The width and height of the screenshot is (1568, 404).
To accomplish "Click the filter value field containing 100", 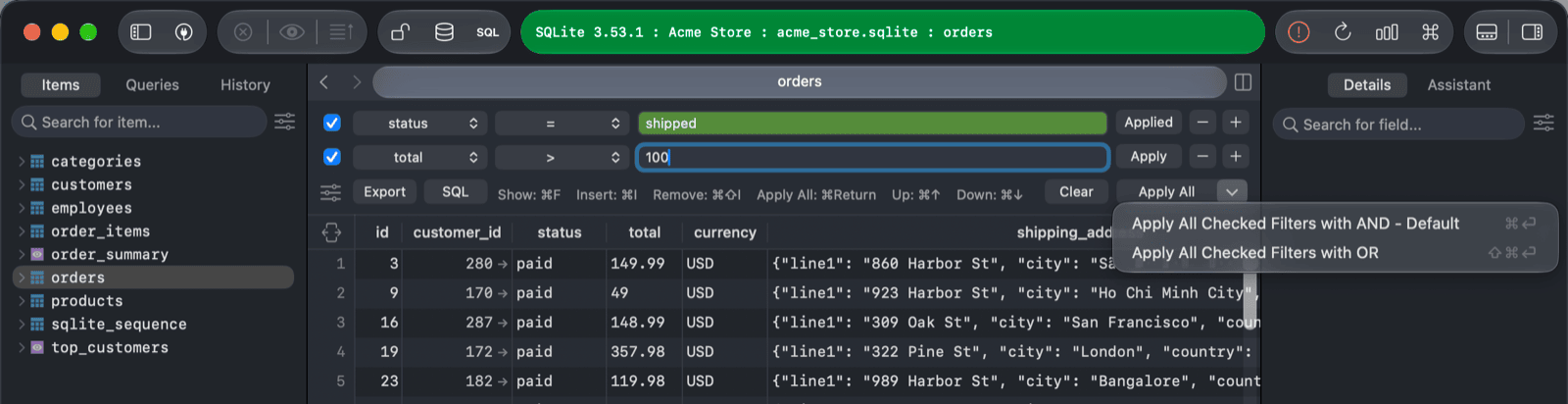I will coord(872,157).
